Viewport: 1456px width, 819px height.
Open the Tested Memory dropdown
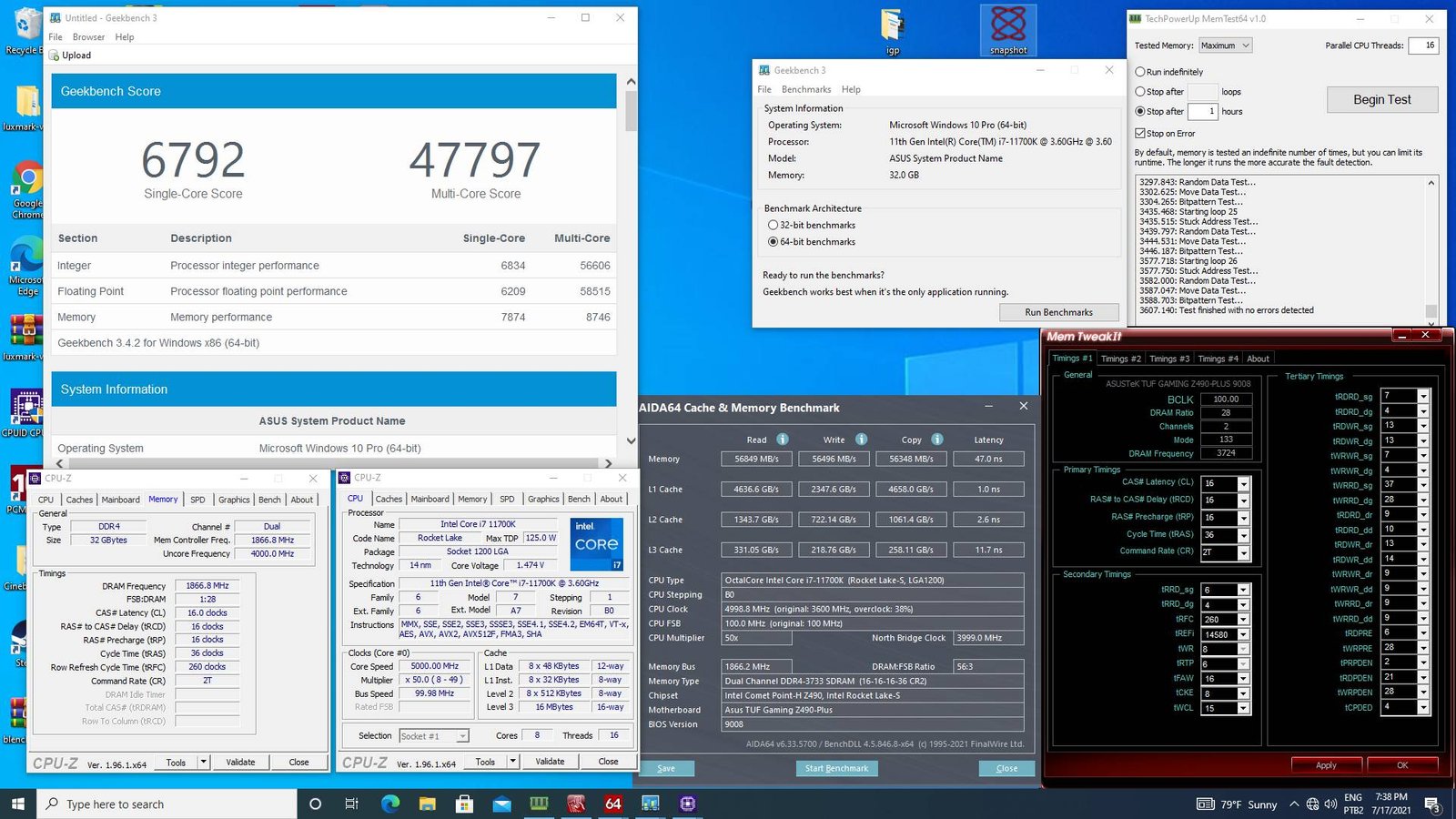[1225, 45]
